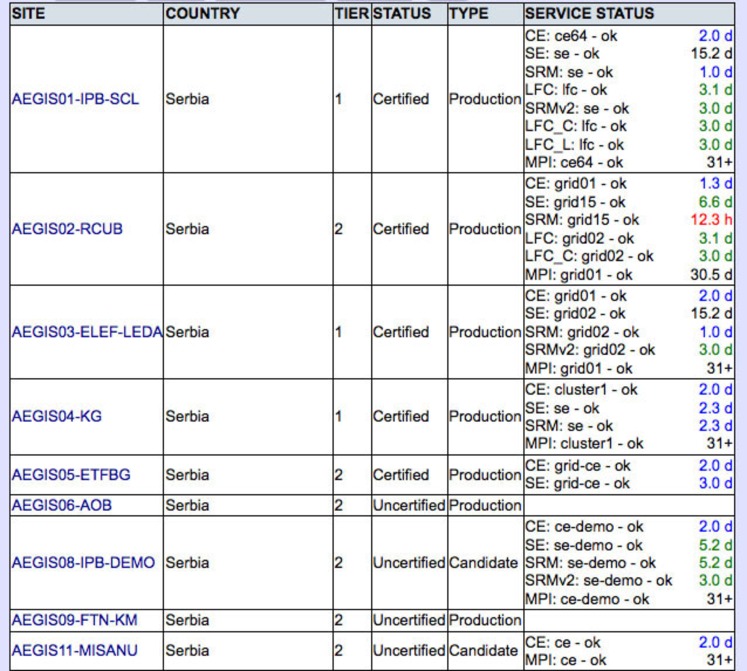747x671 pixels.
Task: Click 'MPI: cluster1 - ok' service entry
Action: point(584,444)
